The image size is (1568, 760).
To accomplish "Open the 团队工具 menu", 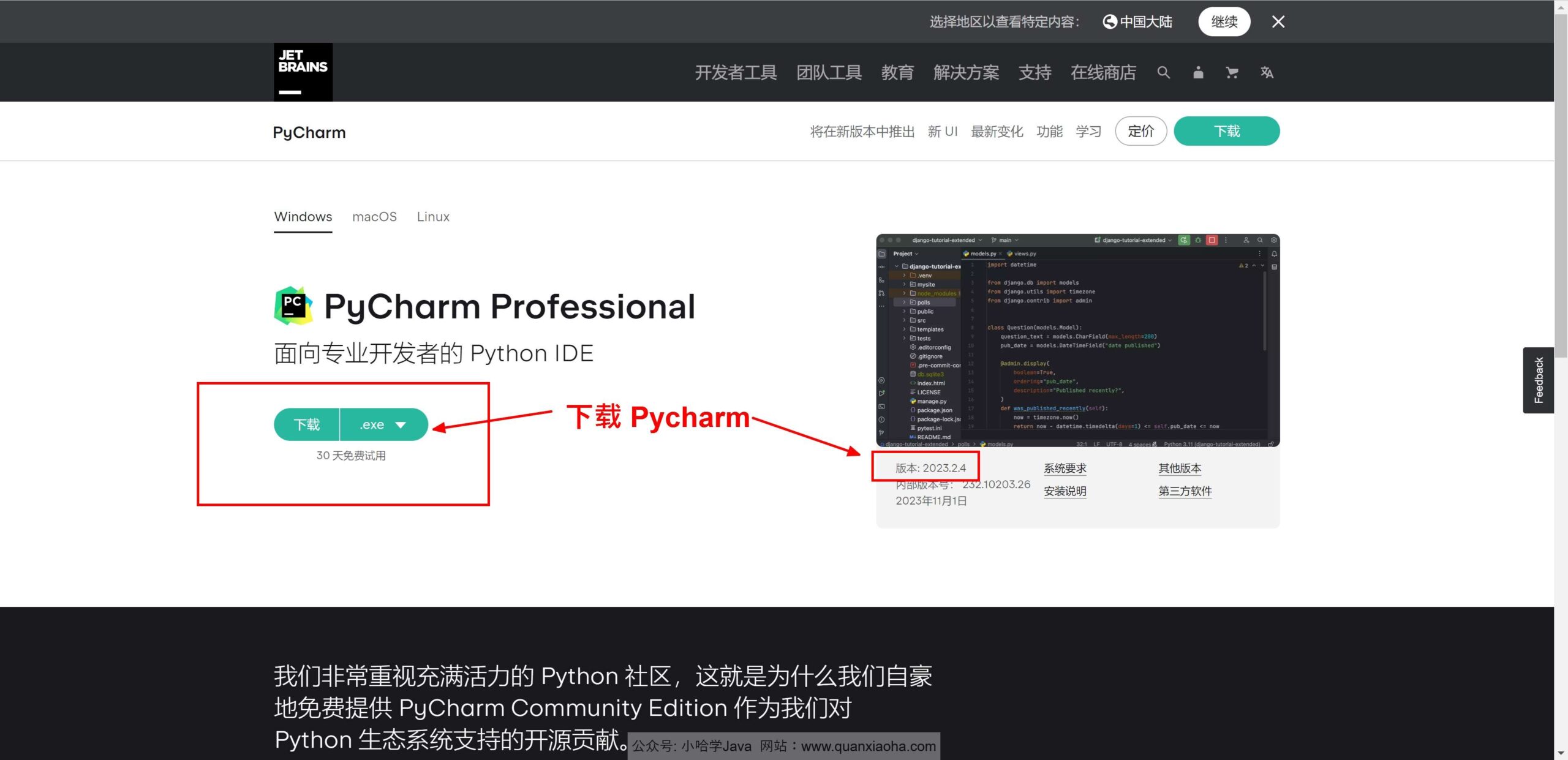I will pos(829,73).
